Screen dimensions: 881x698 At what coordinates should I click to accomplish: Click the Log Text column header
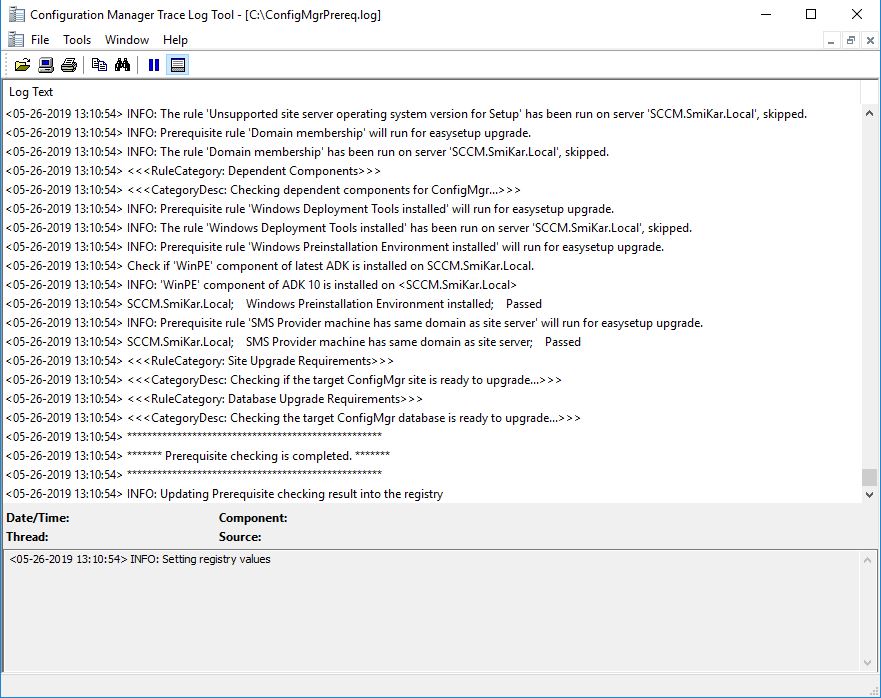click(431, 92)
